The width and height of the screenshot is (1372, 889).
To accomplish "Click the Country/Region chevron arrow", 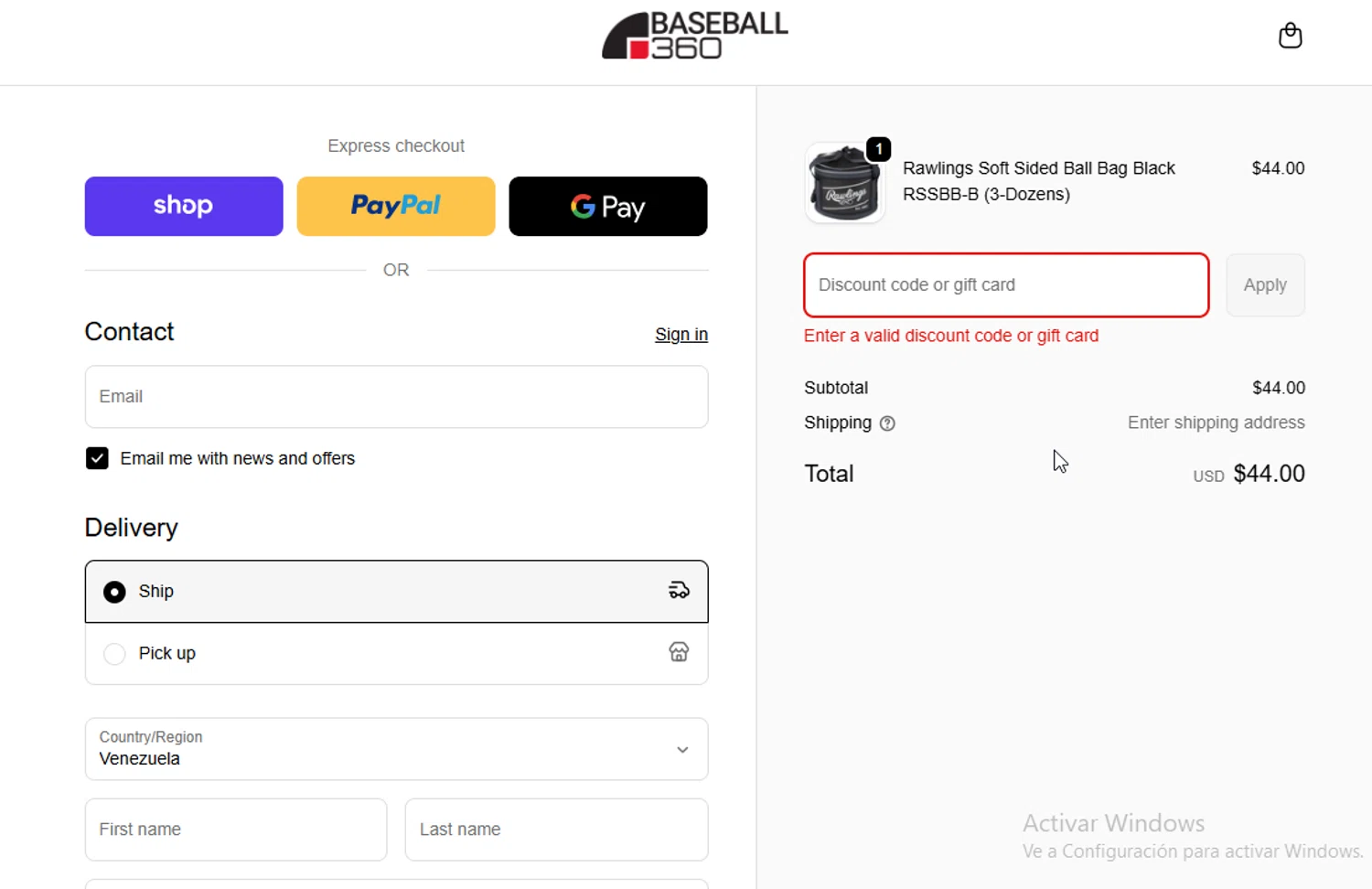I will tap(682, 750).
